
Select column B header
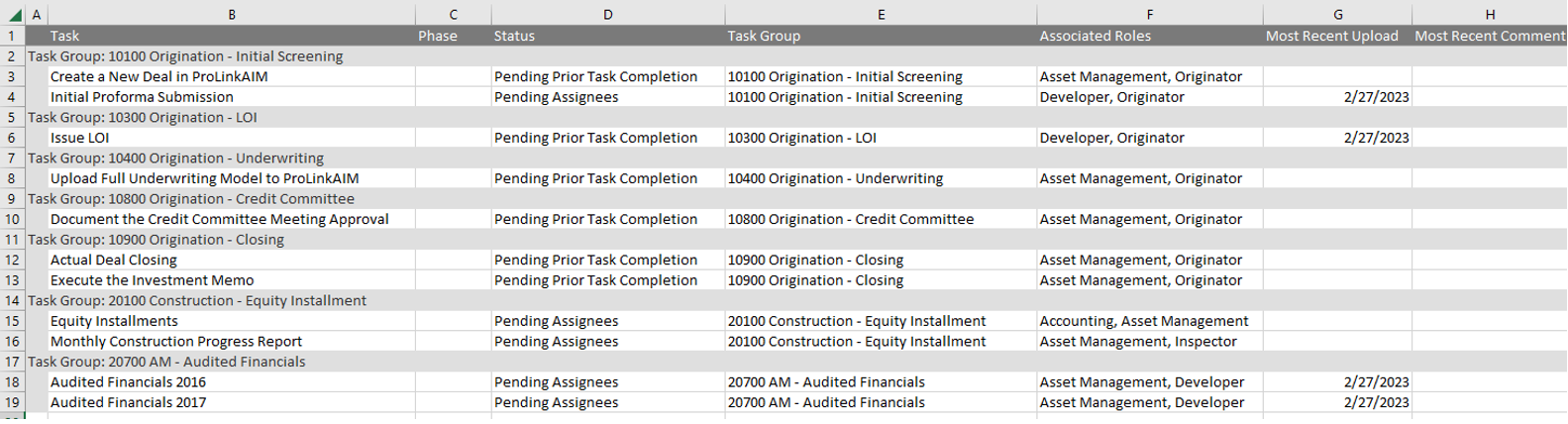tap(232, 15)
